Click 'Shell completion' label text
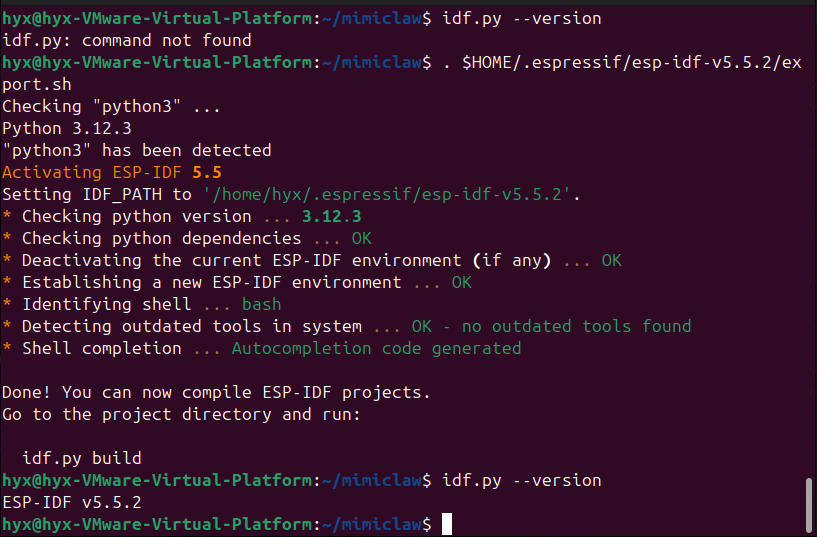817x537 pixels. pyautogui.click(x=102, y=348)
